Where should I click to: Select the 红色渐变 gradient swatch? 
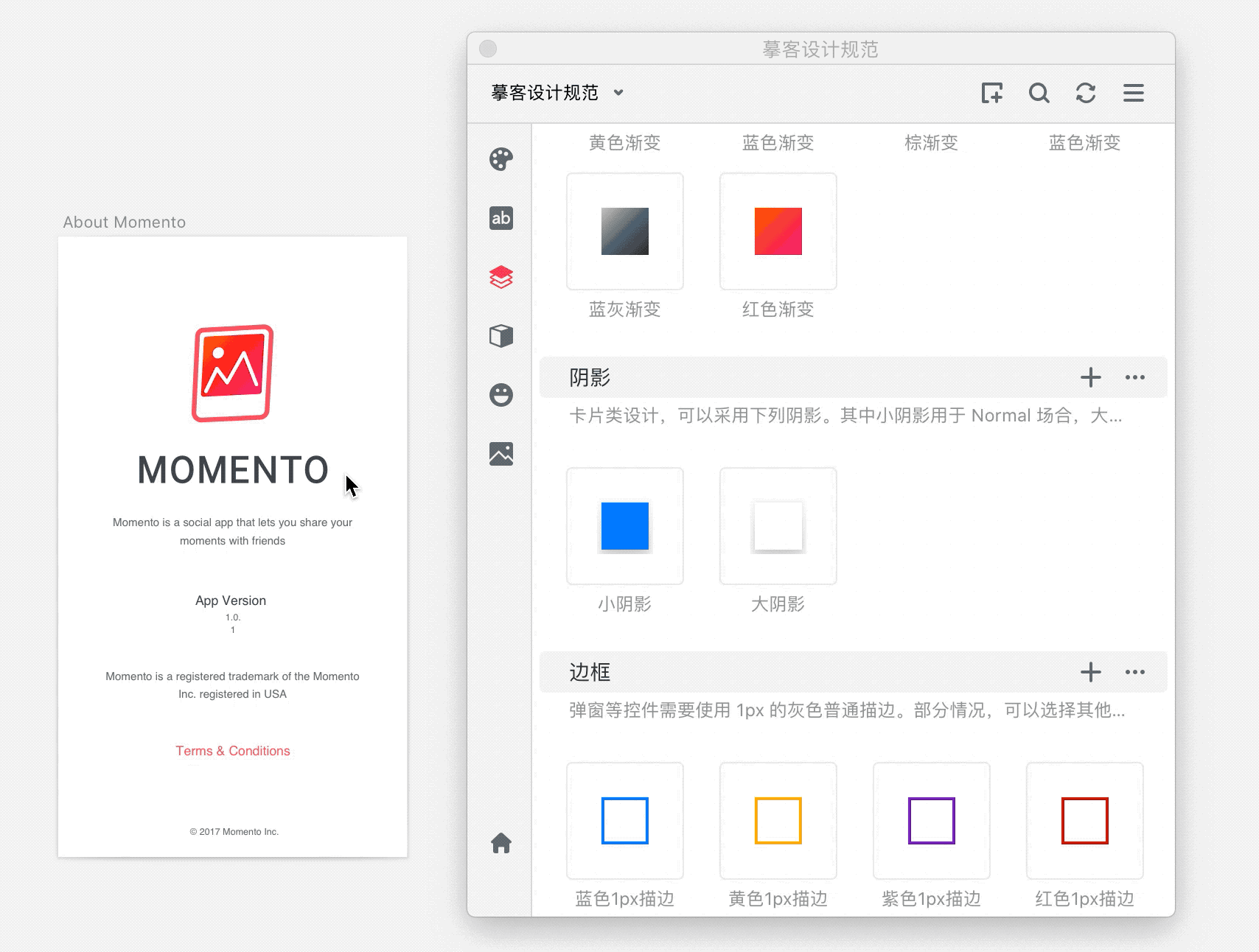tap(778, 231)
